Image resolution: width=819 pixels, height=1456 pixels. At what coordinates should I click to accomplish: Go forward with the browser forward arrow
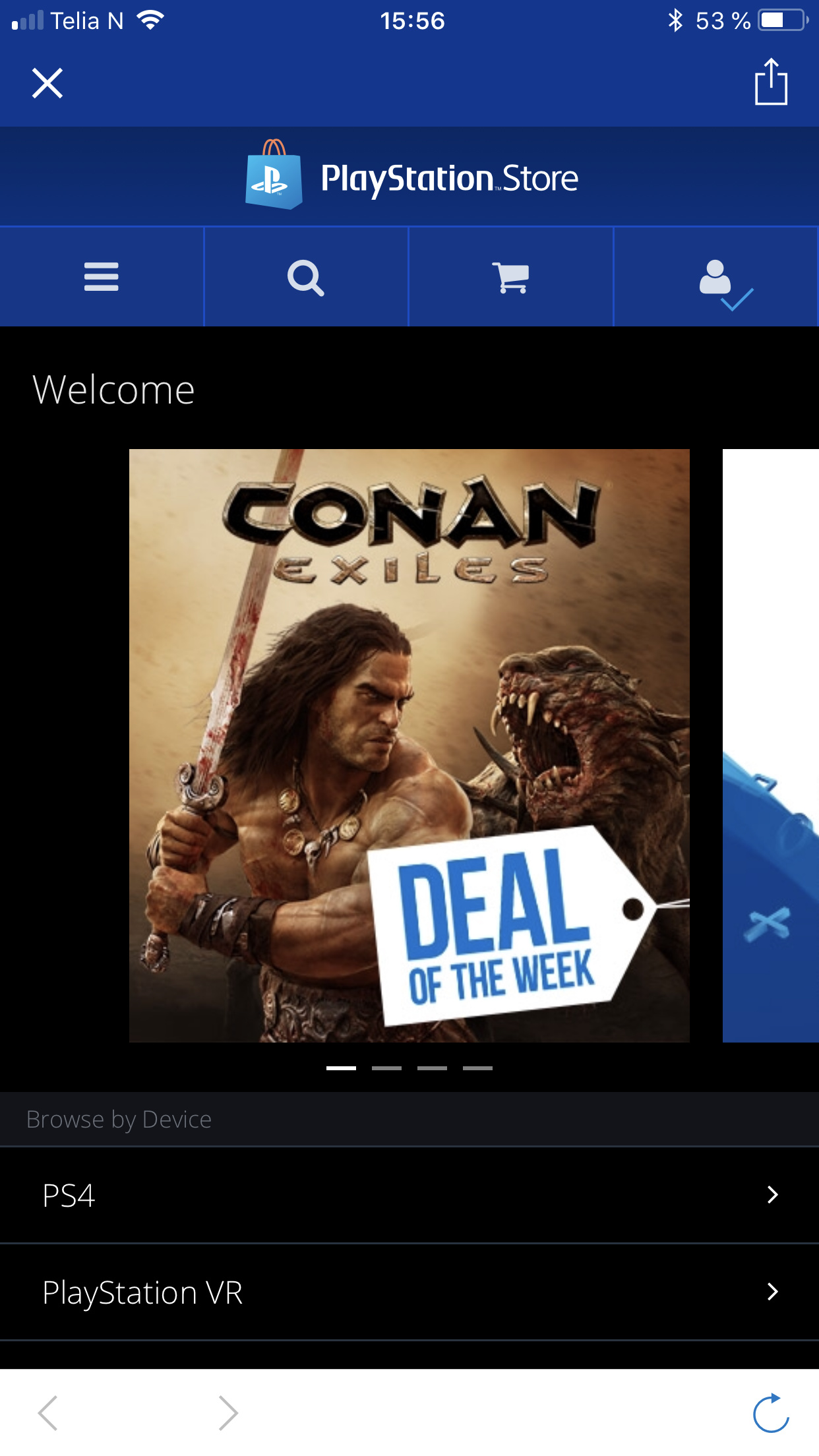pyautogui.click(x=228, y=1413)
